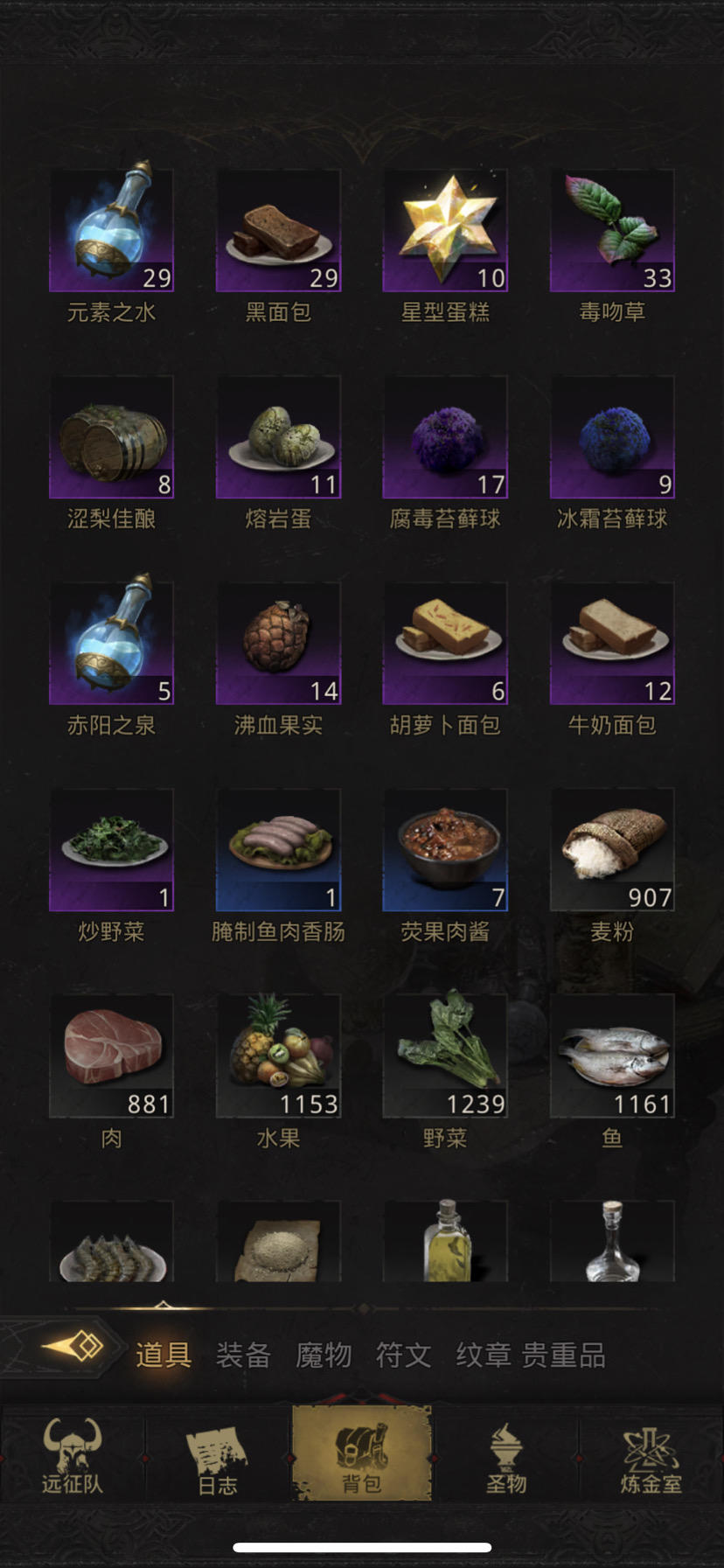Choose the 水果 fruit pile item
Image resolution: width=724 pixels, height=1568 pixels.
coord(278,1056)
